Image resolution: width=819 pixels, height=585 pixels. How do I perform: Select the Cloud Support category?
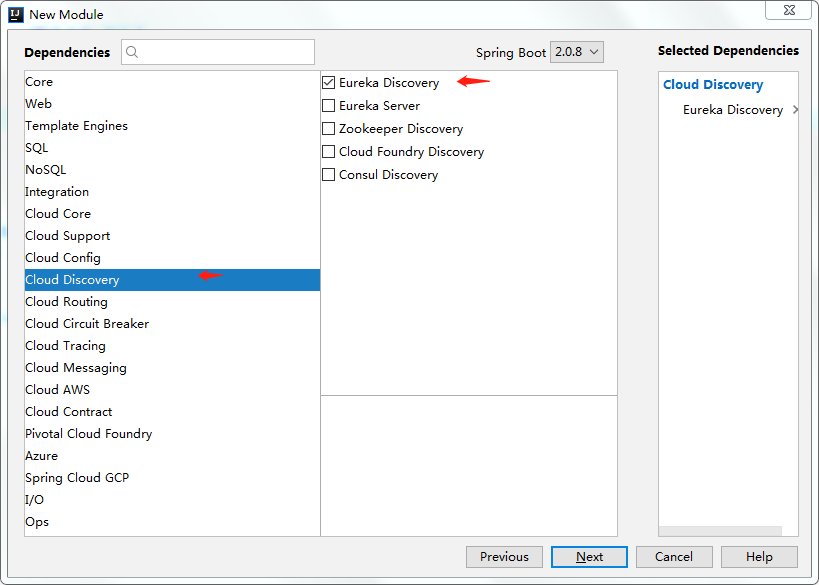[x=172, y=236]
